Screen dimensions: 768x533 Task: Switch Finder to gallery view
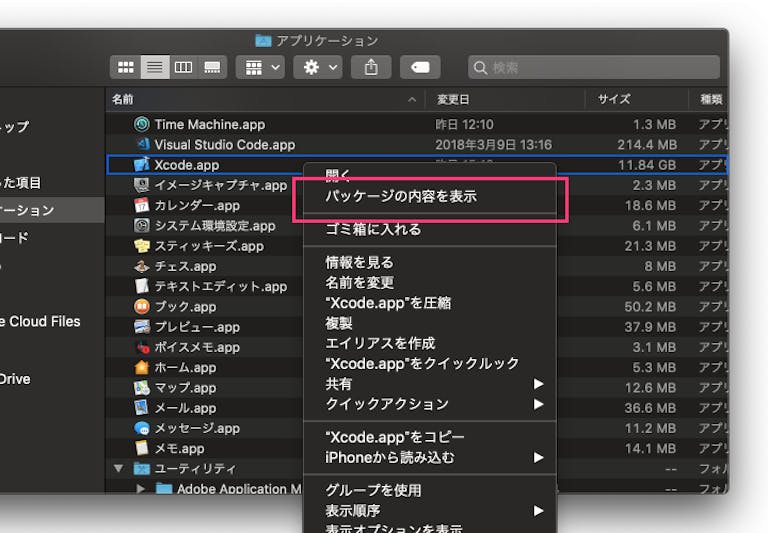tap(212, 67)
